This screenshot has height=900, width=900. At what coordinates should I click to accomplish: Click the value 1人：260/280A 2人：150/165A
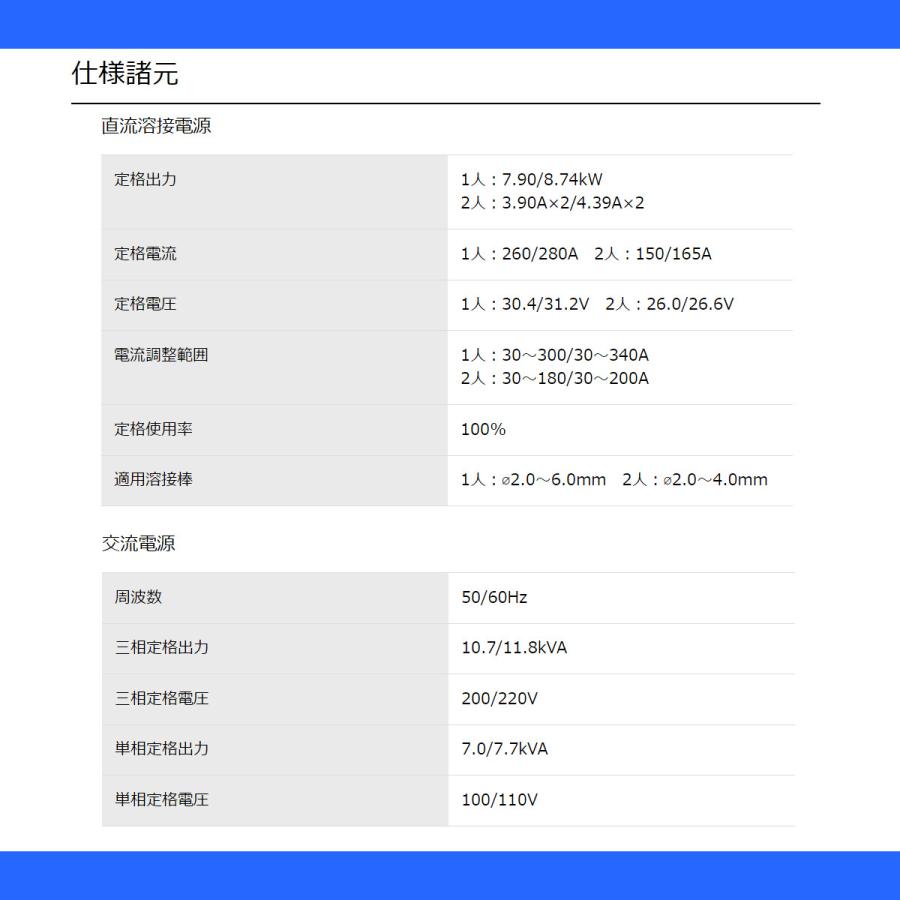586,253
